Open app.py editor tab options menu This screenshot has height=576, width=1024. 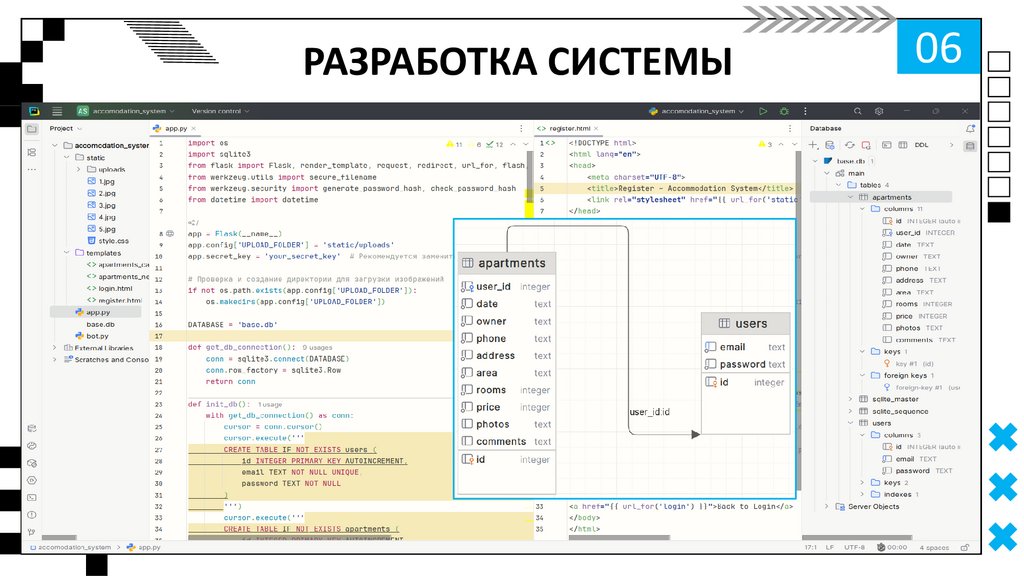tap(521, 129)
